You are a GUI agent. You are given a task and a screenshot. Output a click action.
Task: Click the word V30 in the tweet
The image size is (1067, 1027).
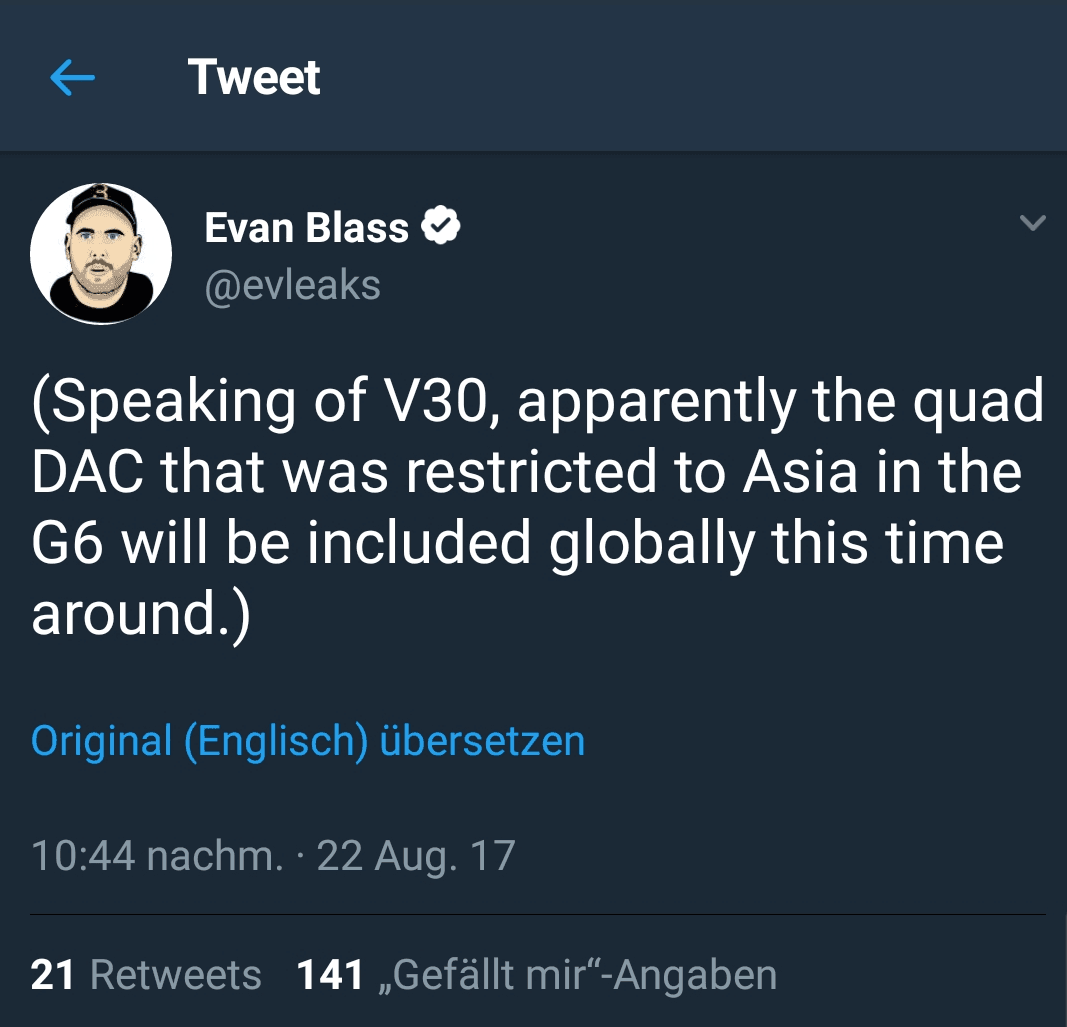click(442, 402)
